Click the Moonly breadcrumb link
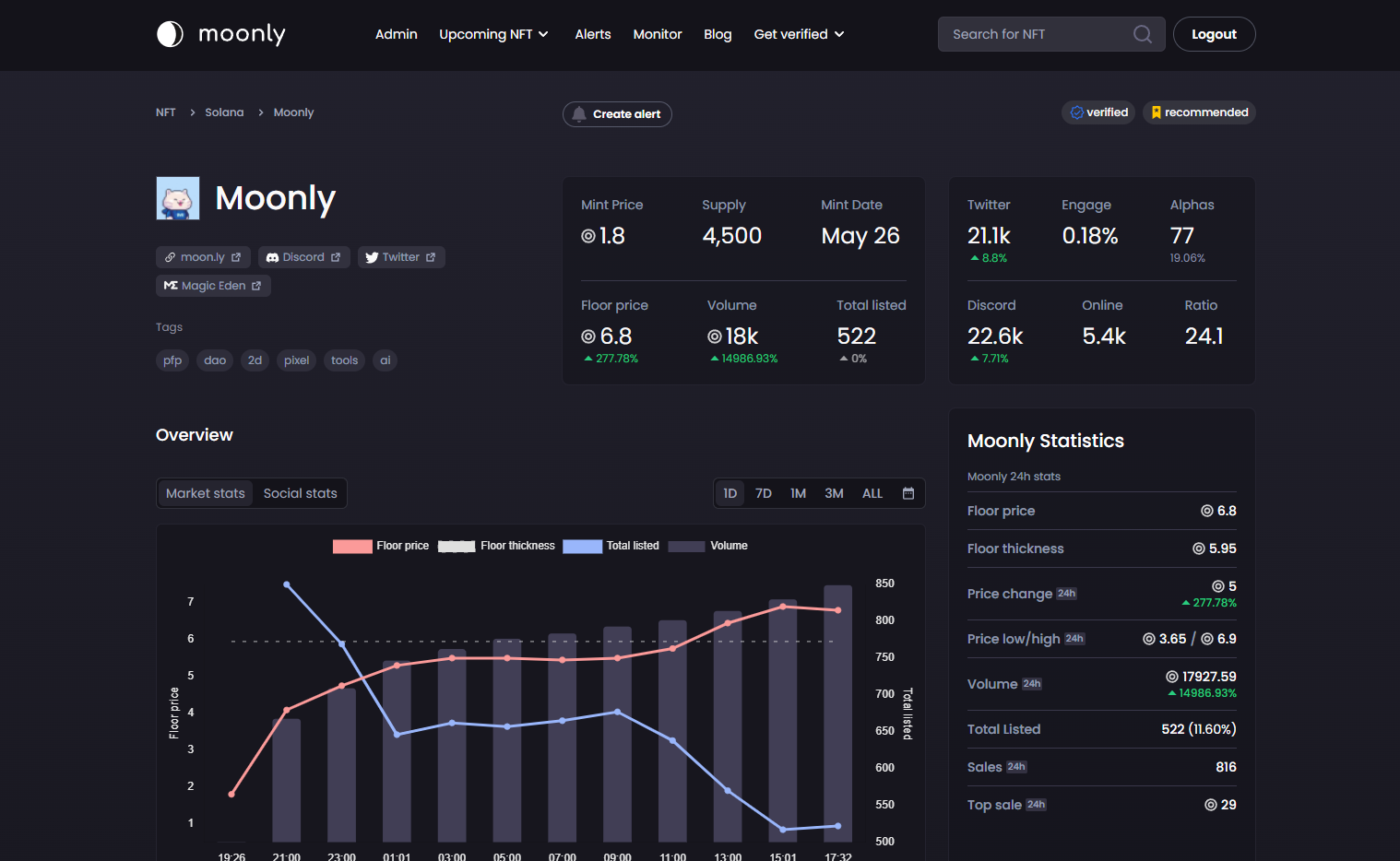This screenshot has width=1400, height=861. tap(294, 112)
